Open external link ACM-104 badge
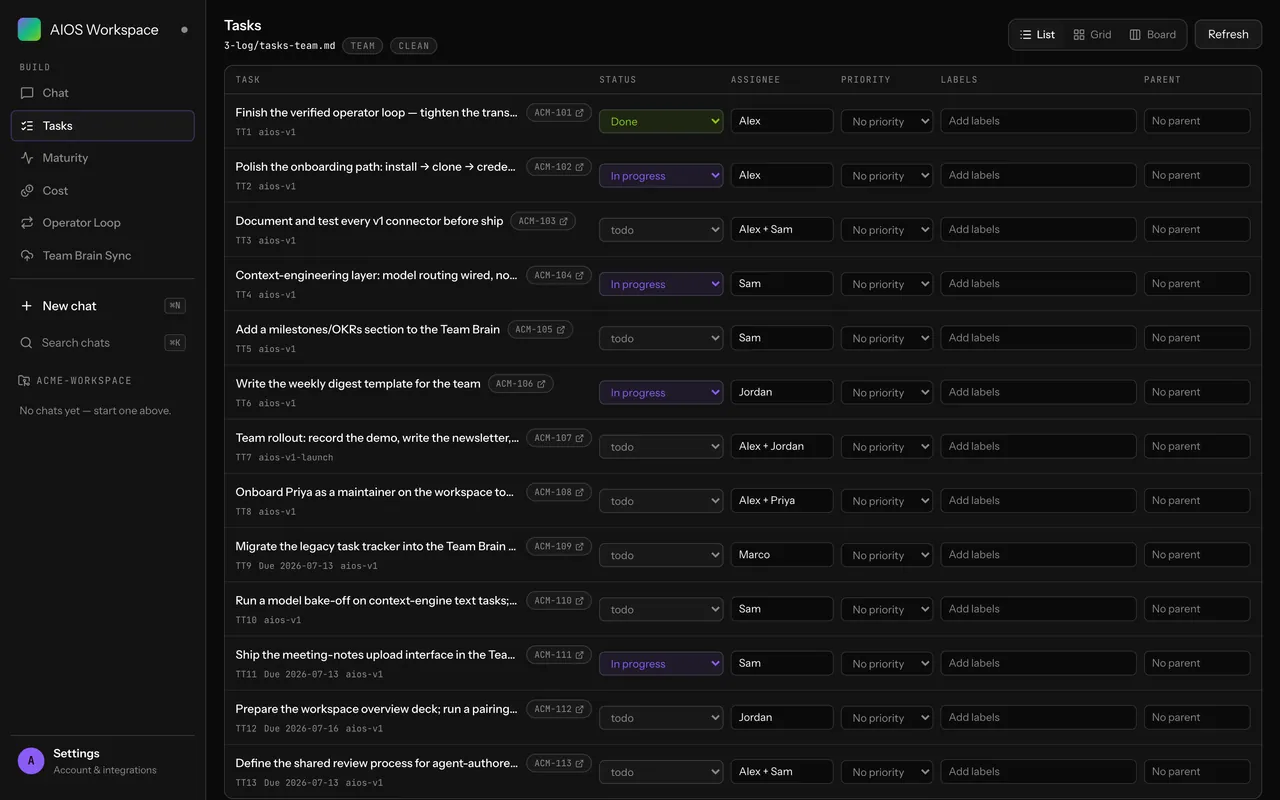 pyautogui.click(x=559, y=275)
